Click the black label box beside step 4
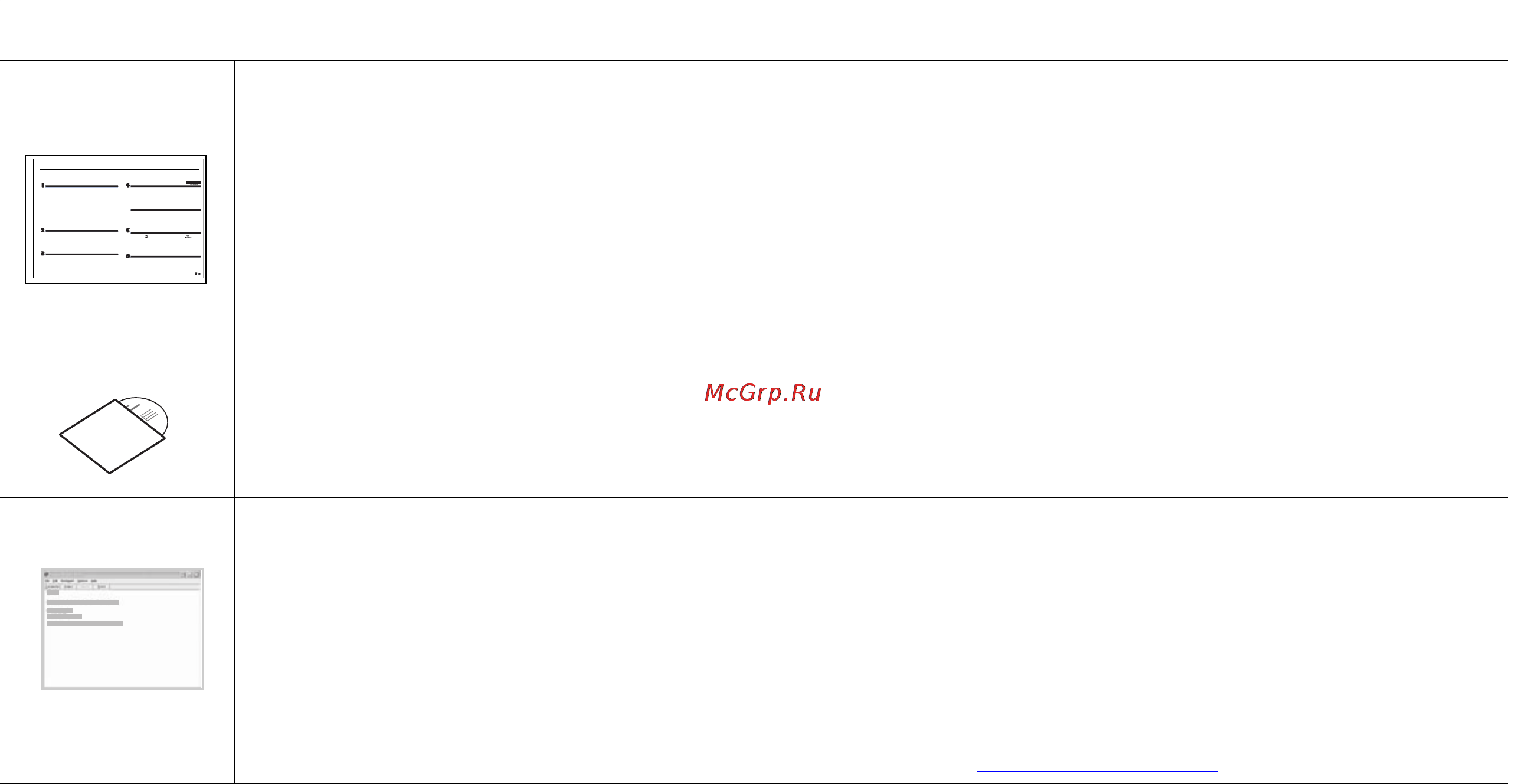 pos(194,183)
